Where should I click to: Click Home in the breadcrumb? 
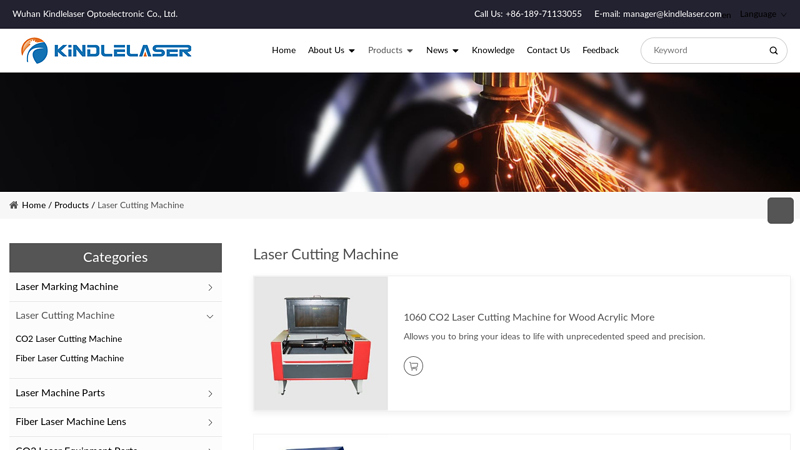[x=34, y=205]
